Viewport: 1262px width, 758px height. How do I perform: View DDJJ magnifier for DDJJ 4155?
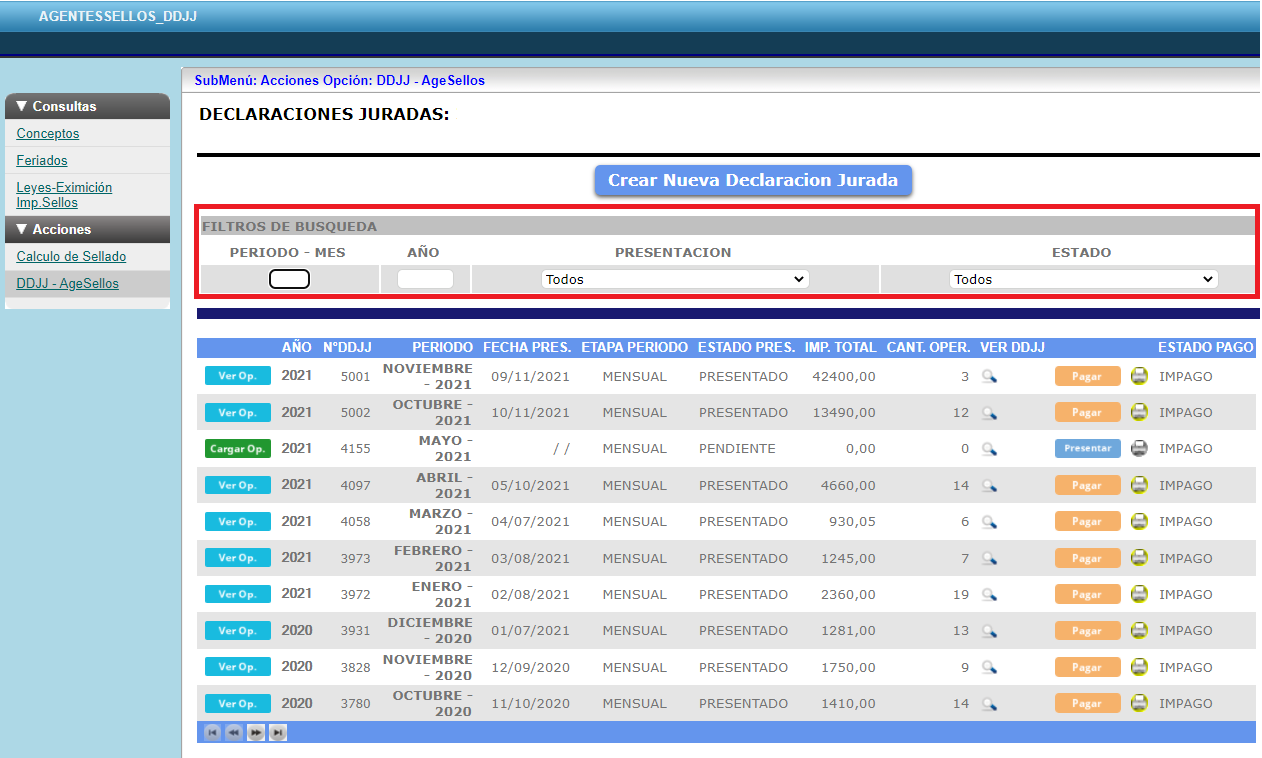tap(989, 449)
